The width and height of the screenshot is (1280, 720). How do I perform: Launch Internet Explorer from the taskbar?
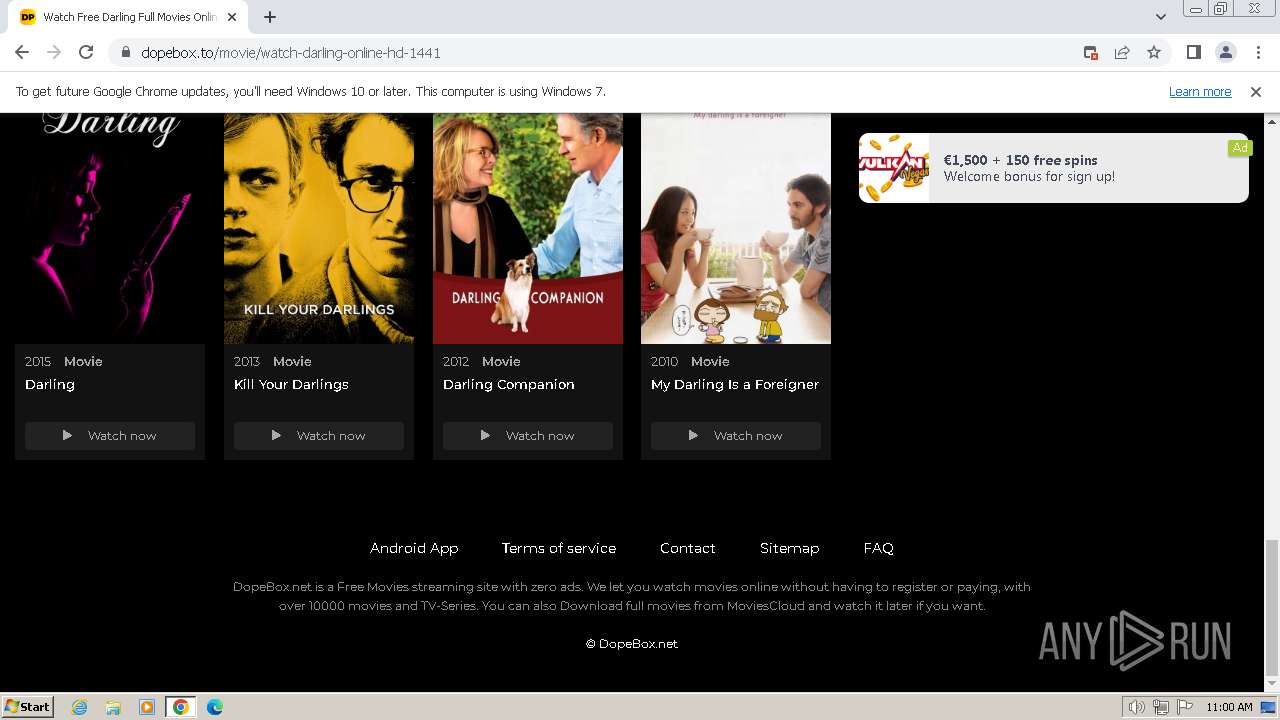tap(79, 707)
